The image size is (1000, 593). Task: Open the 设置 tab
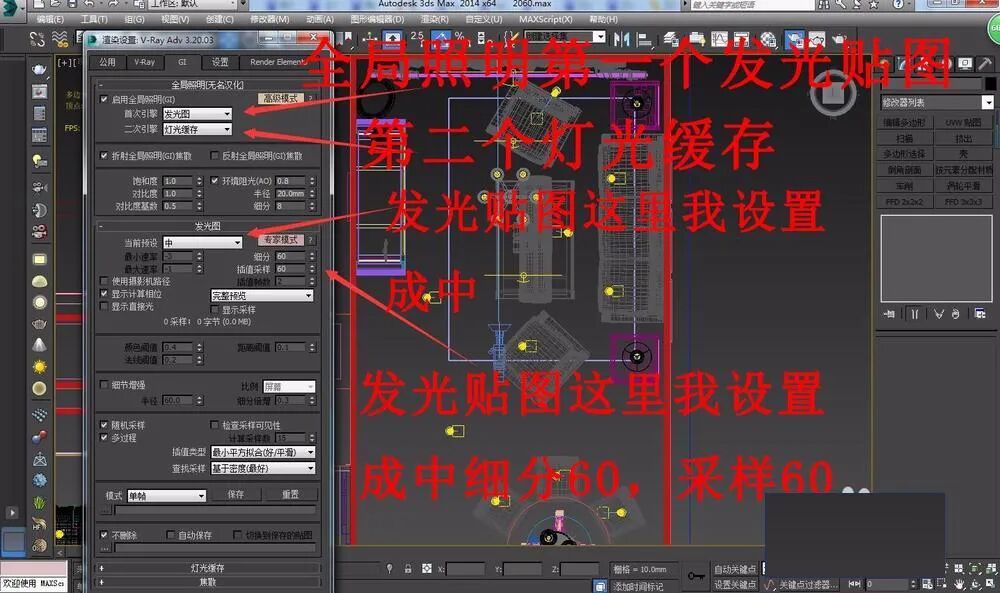pos(220,62)
